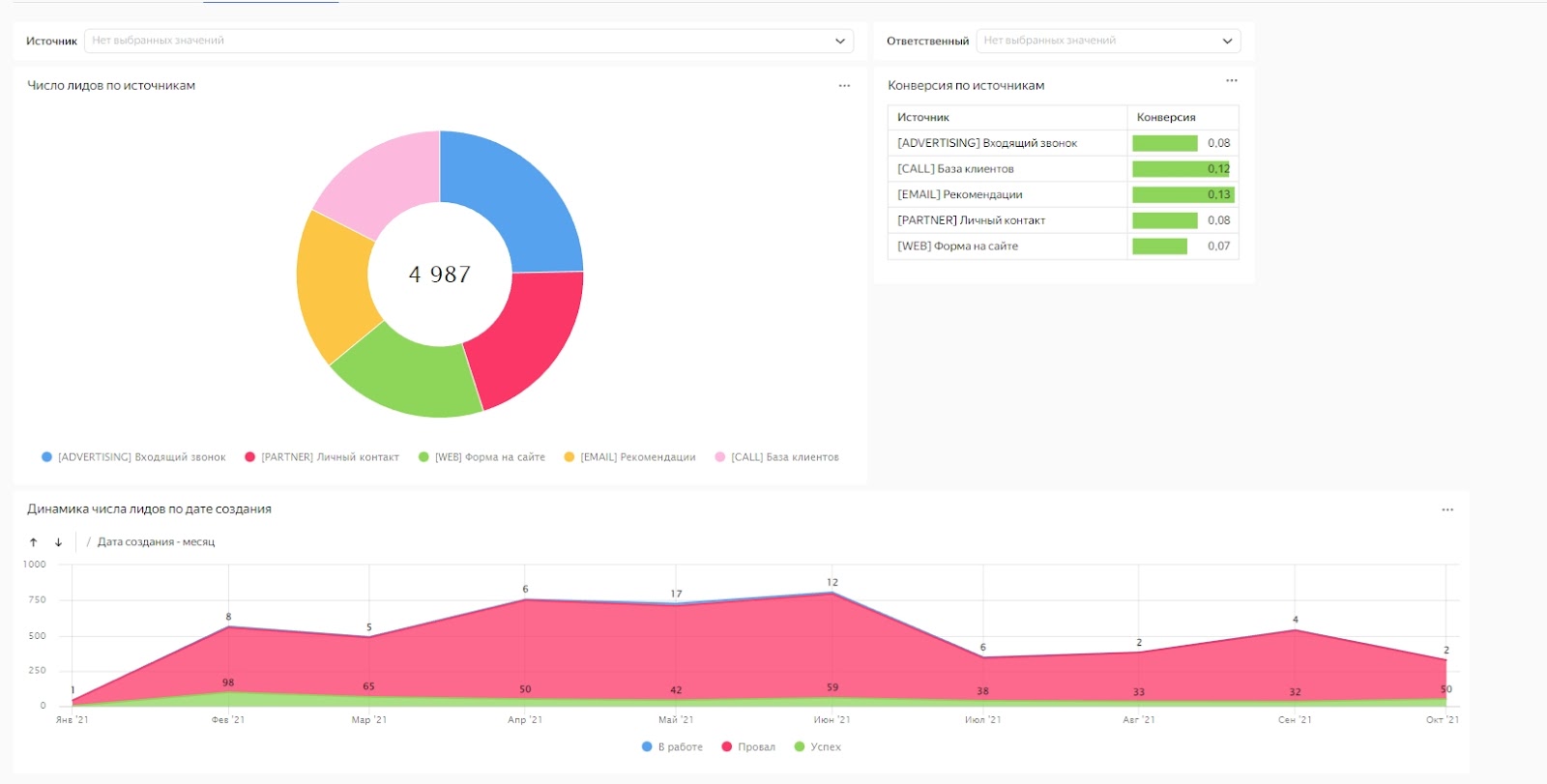This screenshot has height=784, width=1547.
Task: Click the Сен '21 axis label
Action: [1295, 720]
